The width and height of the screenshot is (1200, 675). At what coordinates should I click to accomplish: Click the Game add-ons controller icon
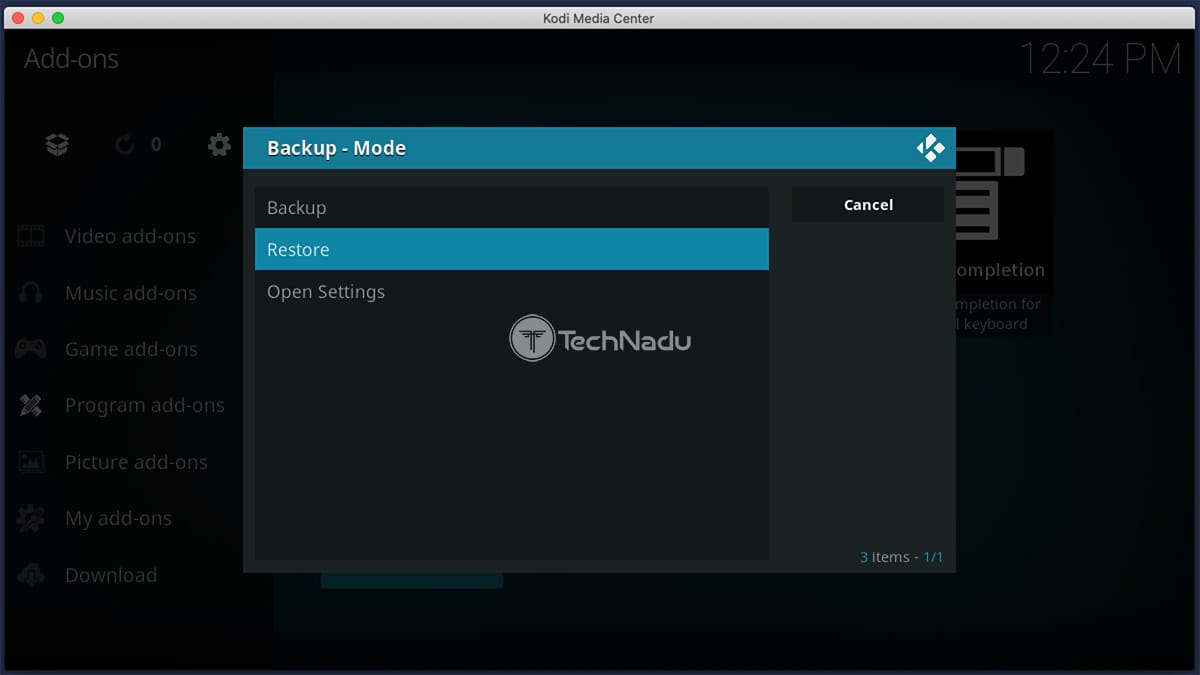(x=31, y=349)
